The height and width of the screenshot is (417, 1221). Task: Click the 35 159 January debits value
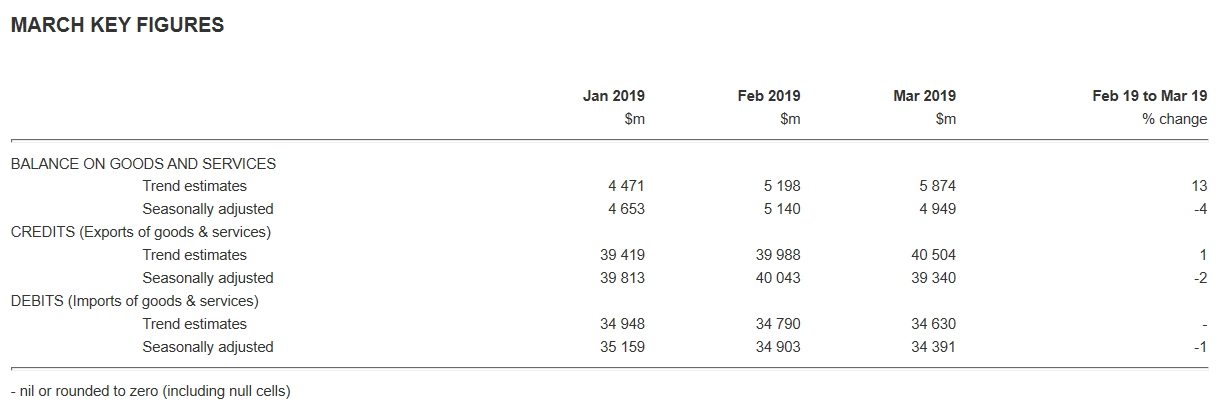pos(622,347)
